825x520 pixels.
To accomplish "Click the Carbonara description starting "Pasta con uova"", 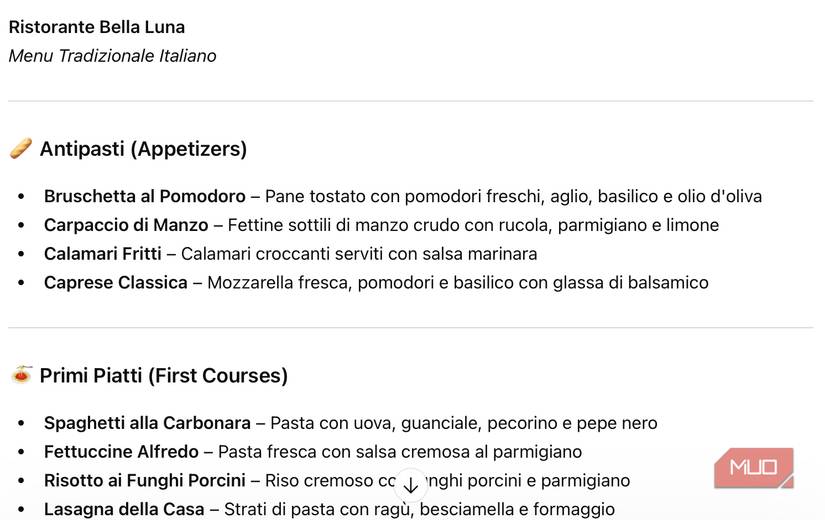I will coord(464,423).
